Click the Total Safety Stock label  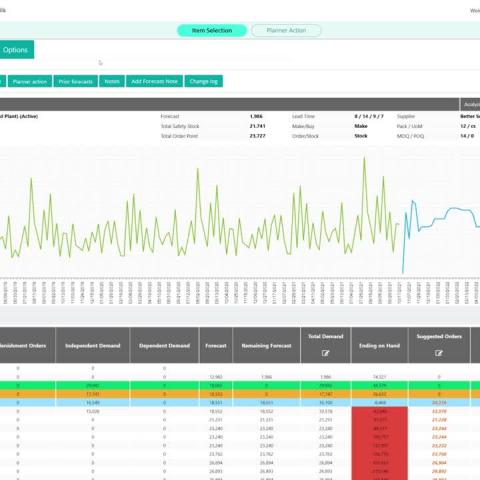pos(180,126)
